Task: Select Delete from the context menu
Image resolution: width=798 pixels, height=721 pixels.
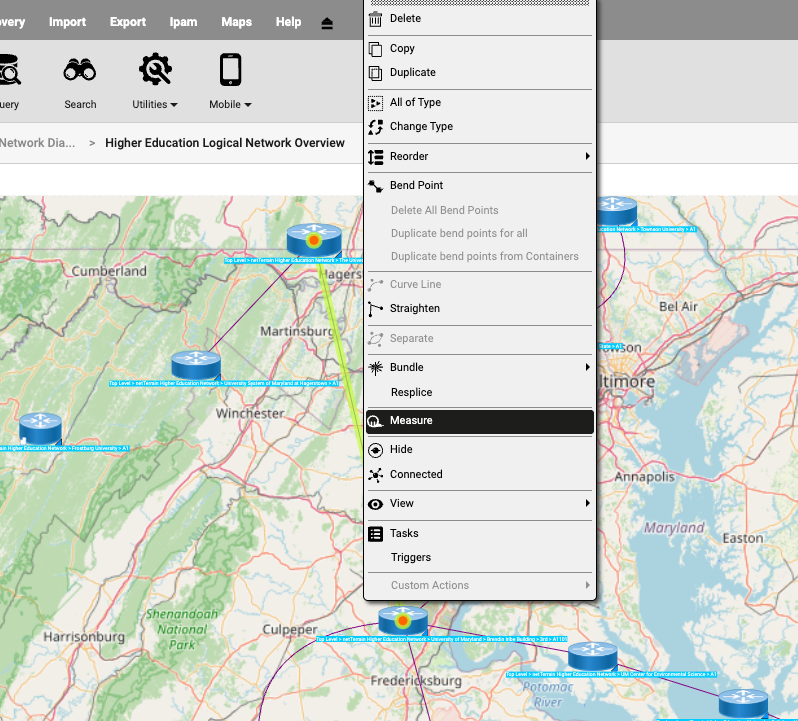Action: [x=405, y=19]
